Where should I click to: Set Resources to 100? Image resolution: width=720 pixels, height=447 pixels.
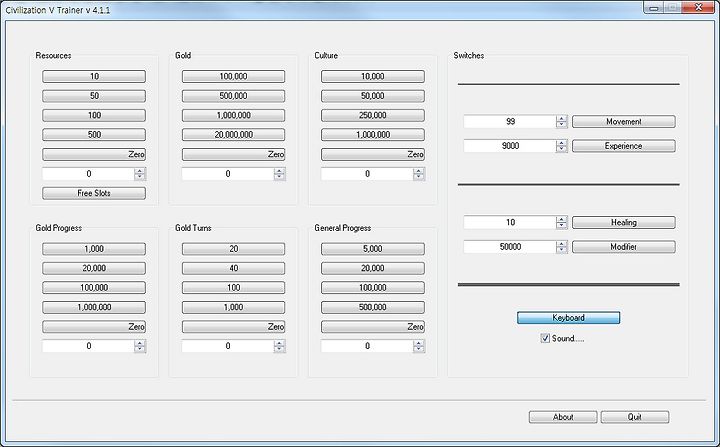pyautogui.click(x=94, y=115)
